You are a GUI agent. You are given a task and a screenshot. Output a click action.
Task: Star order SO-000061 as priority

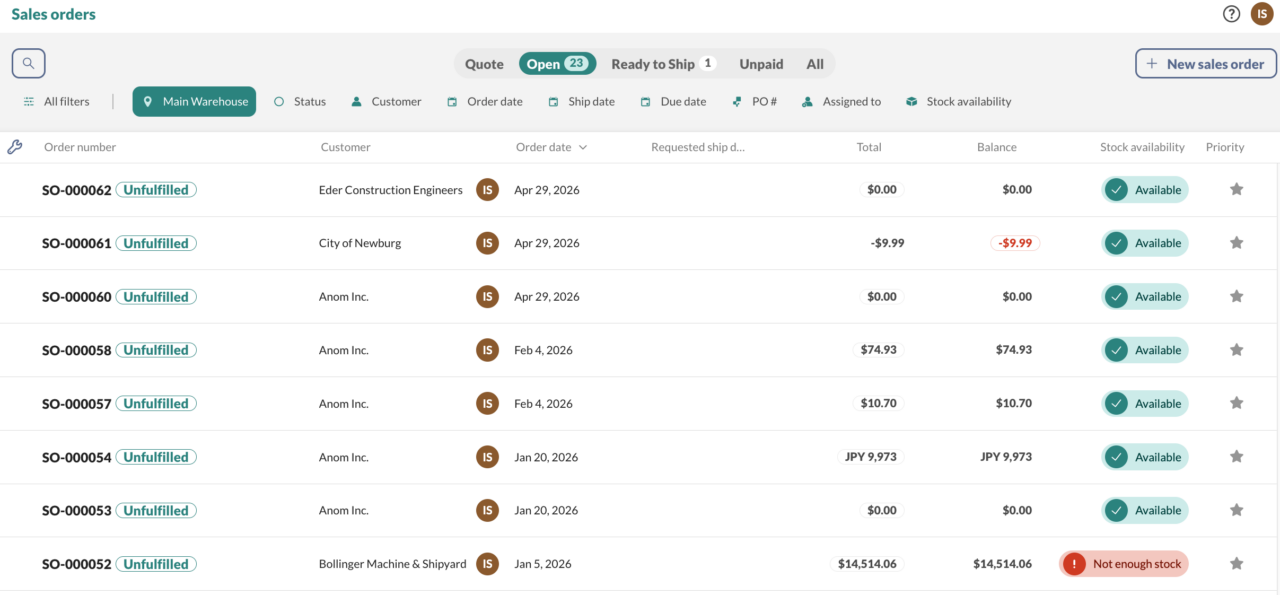pos(1236,243)
